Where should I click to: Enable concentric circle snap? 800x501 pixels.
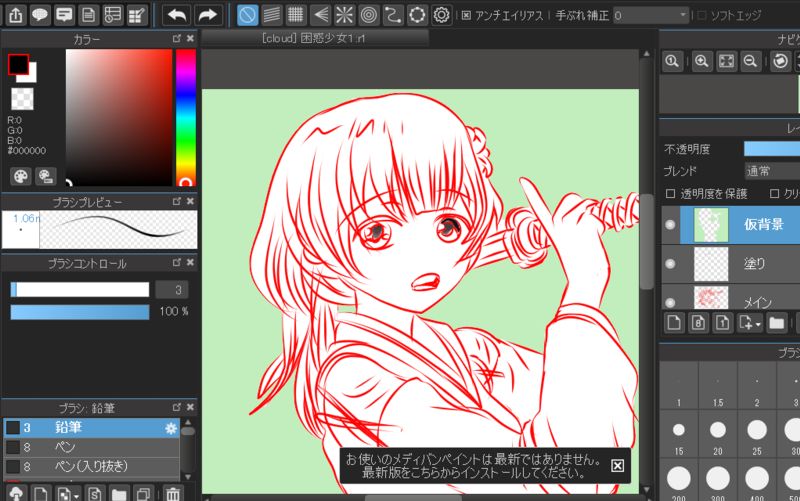coord(368,15)
